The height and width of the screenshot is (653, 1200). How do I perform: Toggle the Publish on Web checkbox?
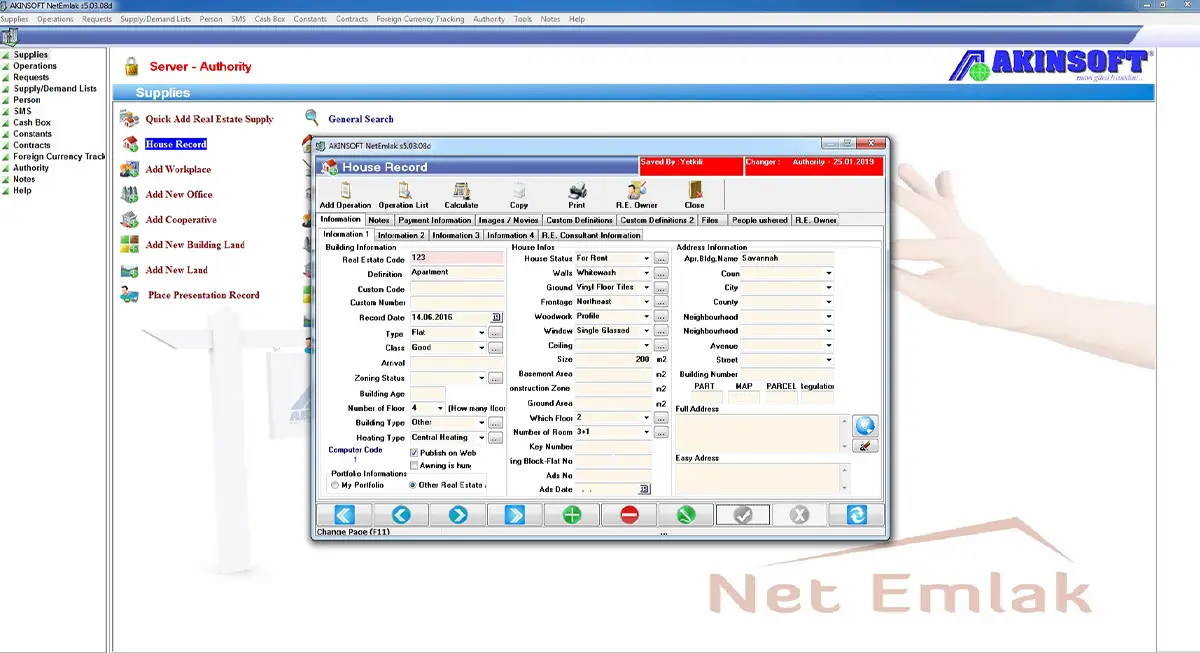[x=414, y=453]
